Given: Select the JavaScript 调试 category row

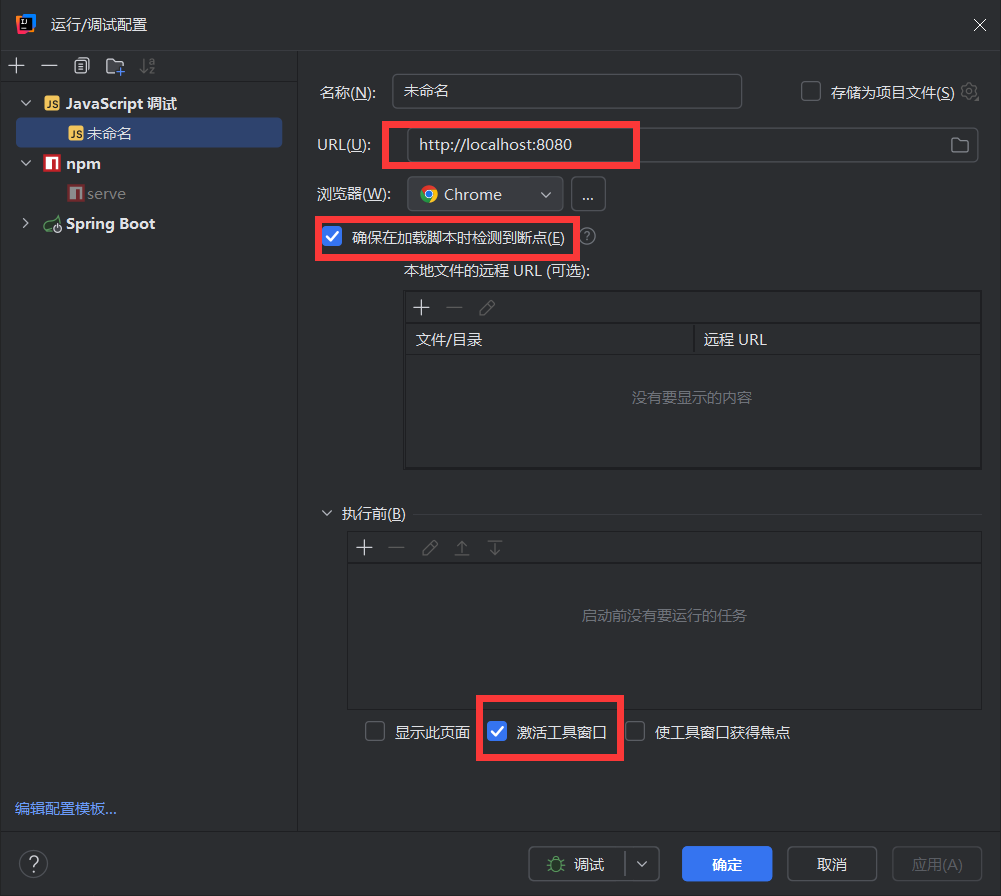Looking at the screenshot, I should [149, 103].
